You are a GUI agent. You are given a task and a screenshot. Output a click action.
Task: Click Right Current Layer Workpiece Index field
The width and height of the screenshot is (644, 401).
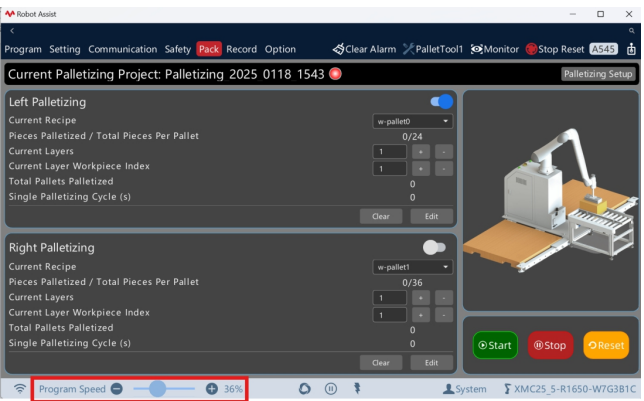coord(390,315)
